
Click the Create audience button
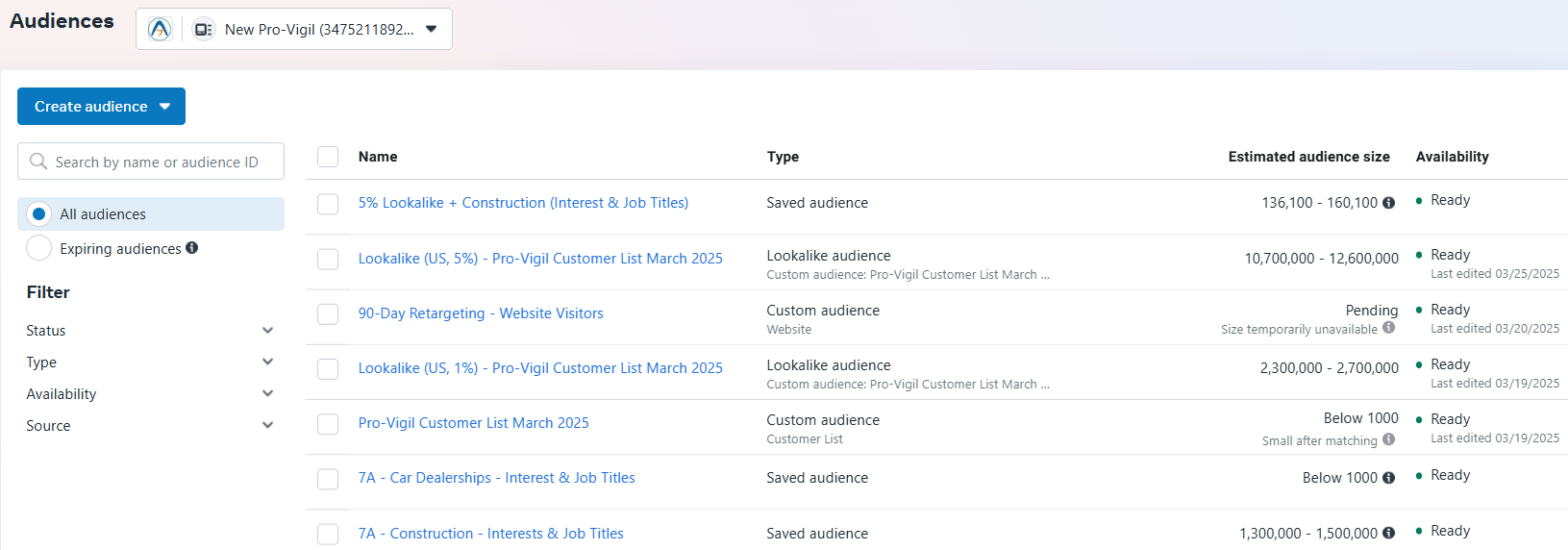point(101,107)
